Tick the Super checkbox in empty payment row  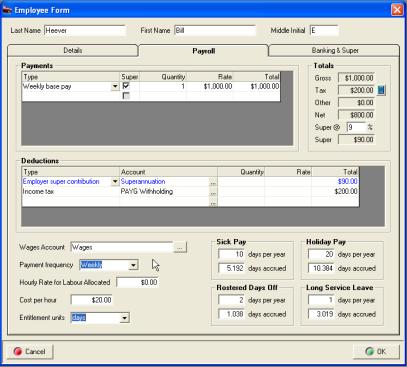point(126,96)
